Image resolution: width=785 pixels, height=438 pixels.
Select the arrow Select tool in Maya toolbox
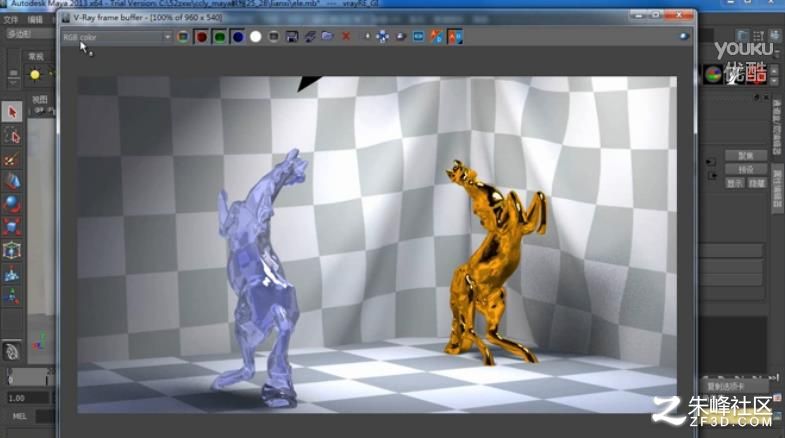[12, 112]
